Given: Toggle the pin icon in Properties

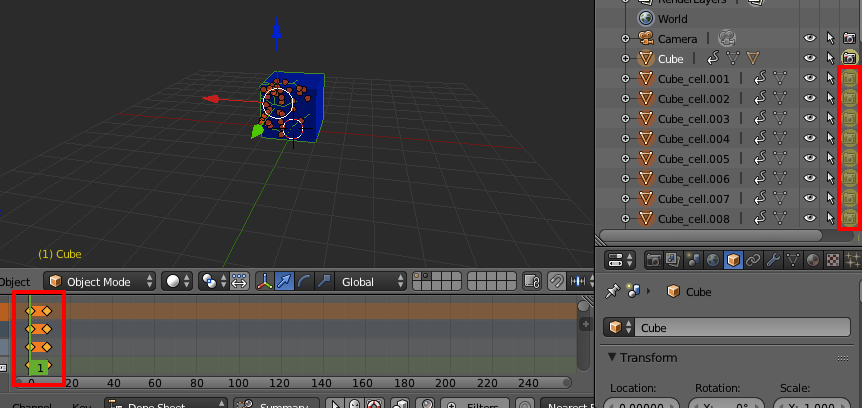Looking at the screenshot, I should pyautogui.click(x=612, y=291).
